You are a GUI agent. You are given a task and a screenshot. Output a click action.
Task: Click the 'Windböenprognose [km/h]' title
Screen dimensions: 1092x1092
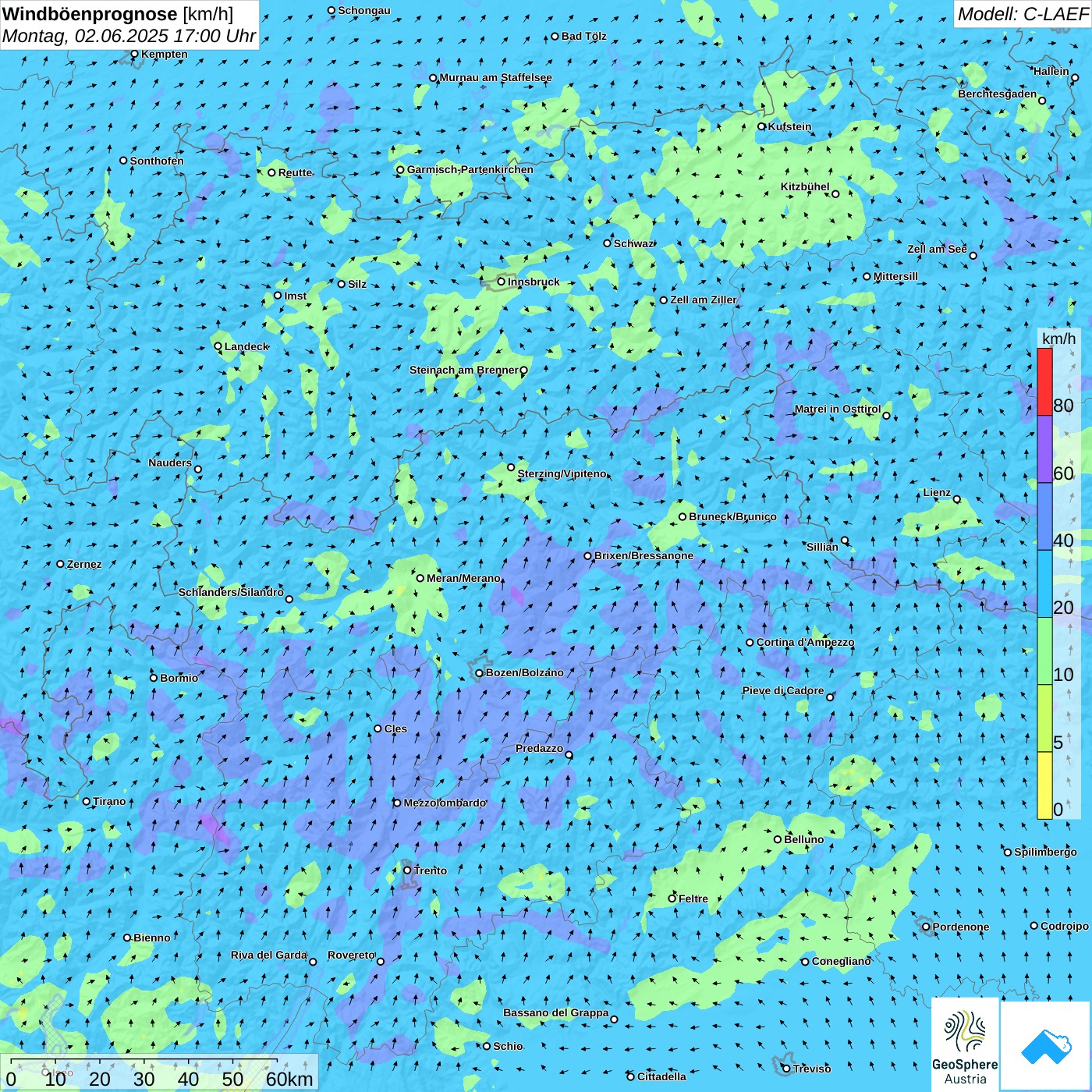(118, 15)
